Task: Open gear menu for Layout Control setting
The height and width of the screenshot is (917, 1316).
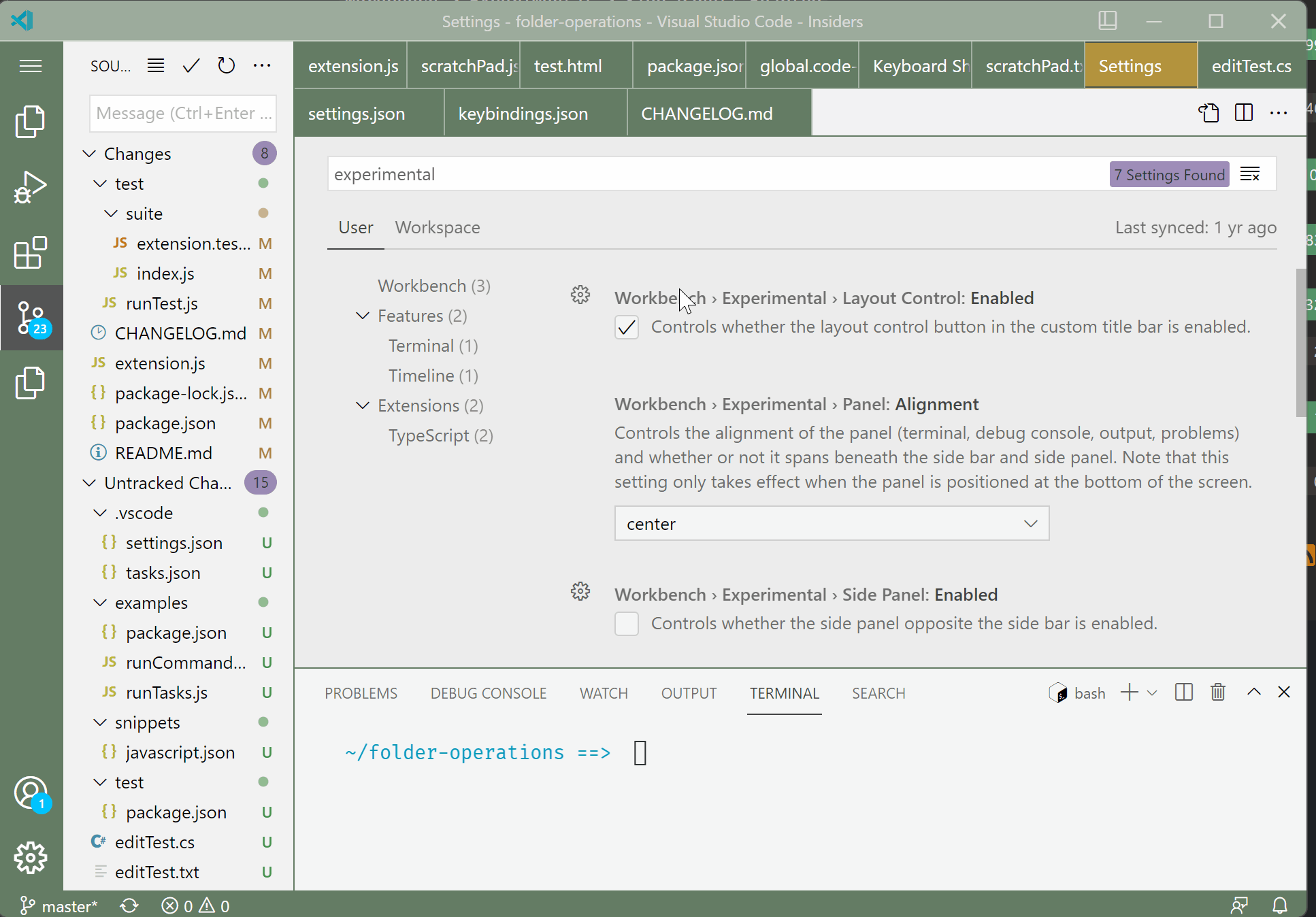Action: click(580, 295)
